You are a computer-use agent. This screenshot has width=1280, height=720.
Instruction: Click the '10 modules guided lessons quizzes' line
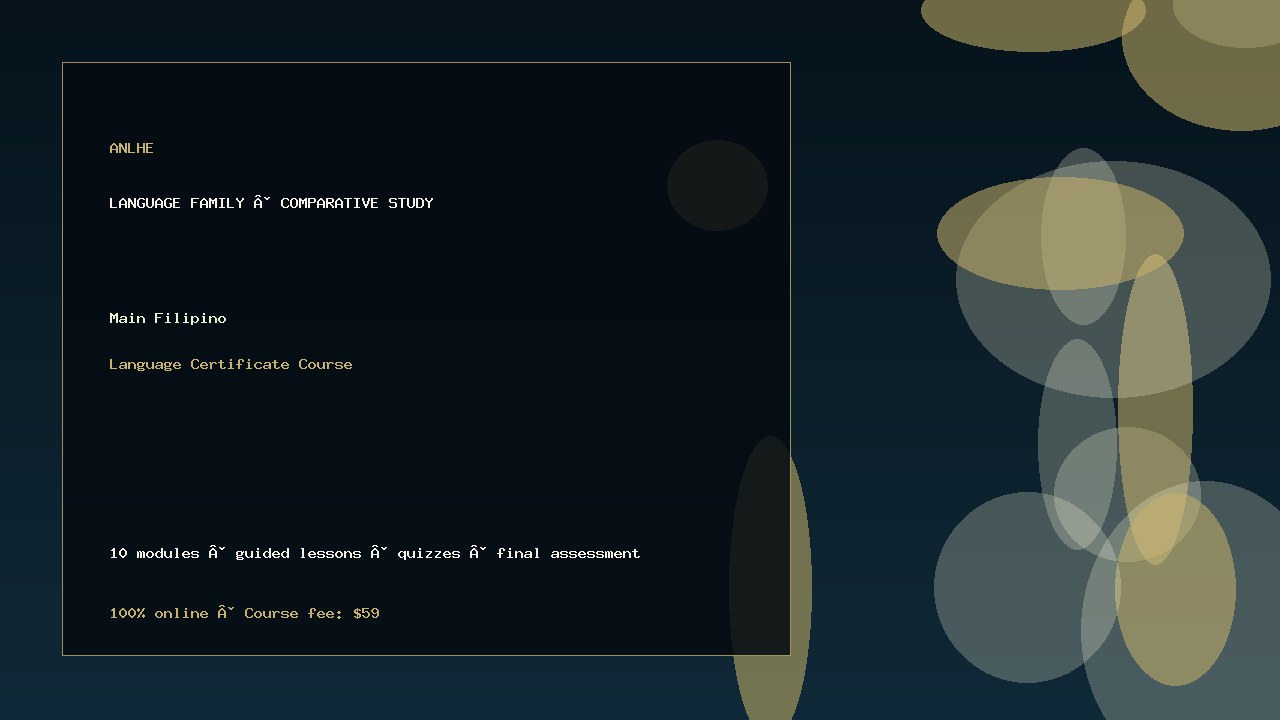click(x=375, y=553)
